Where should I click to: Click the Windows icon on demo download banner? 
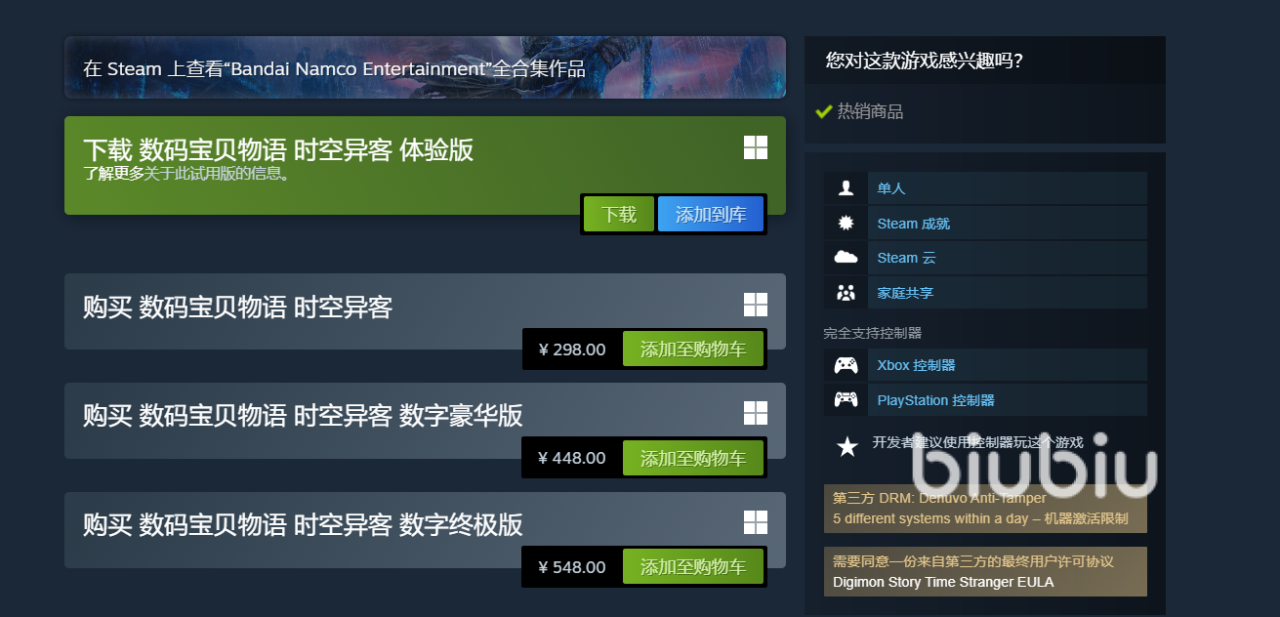755,148
